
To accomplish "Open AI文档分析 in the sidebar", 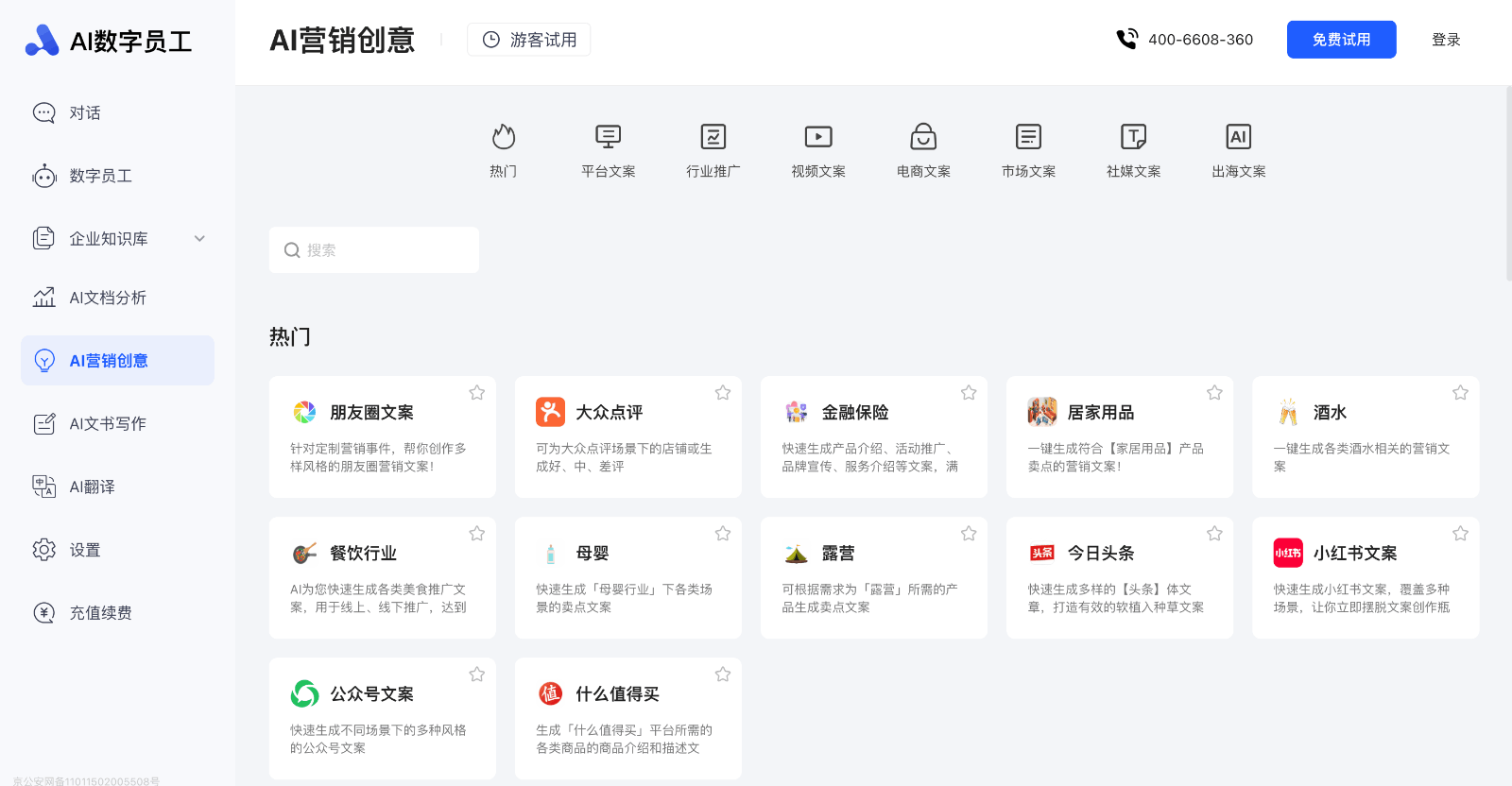I will 117,298.
